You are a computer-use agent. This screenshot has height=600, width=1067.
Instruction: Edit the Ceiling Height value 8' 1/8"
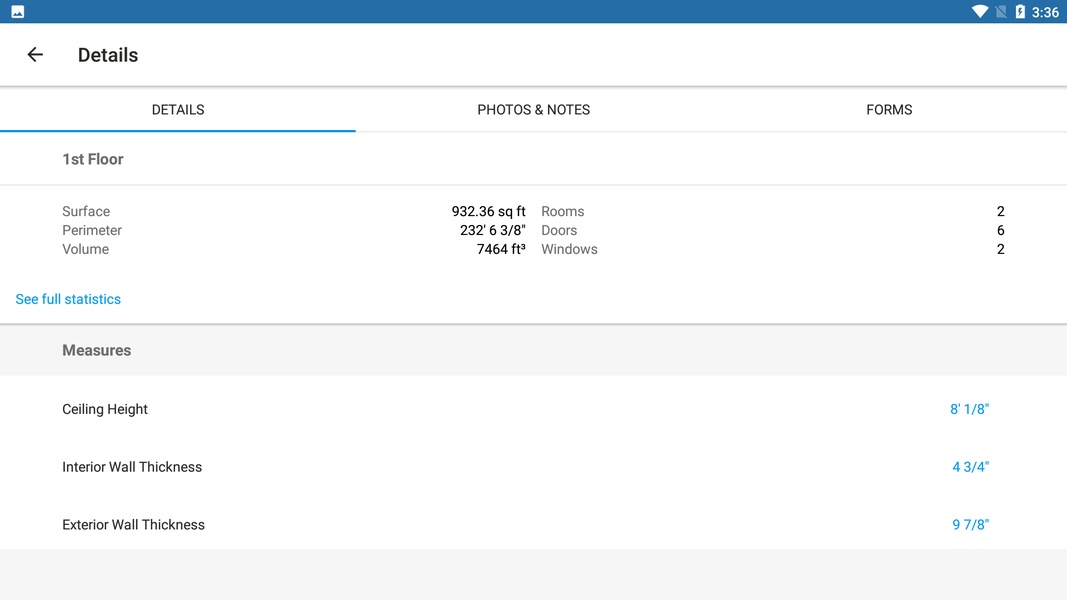(x=969, y=409)
